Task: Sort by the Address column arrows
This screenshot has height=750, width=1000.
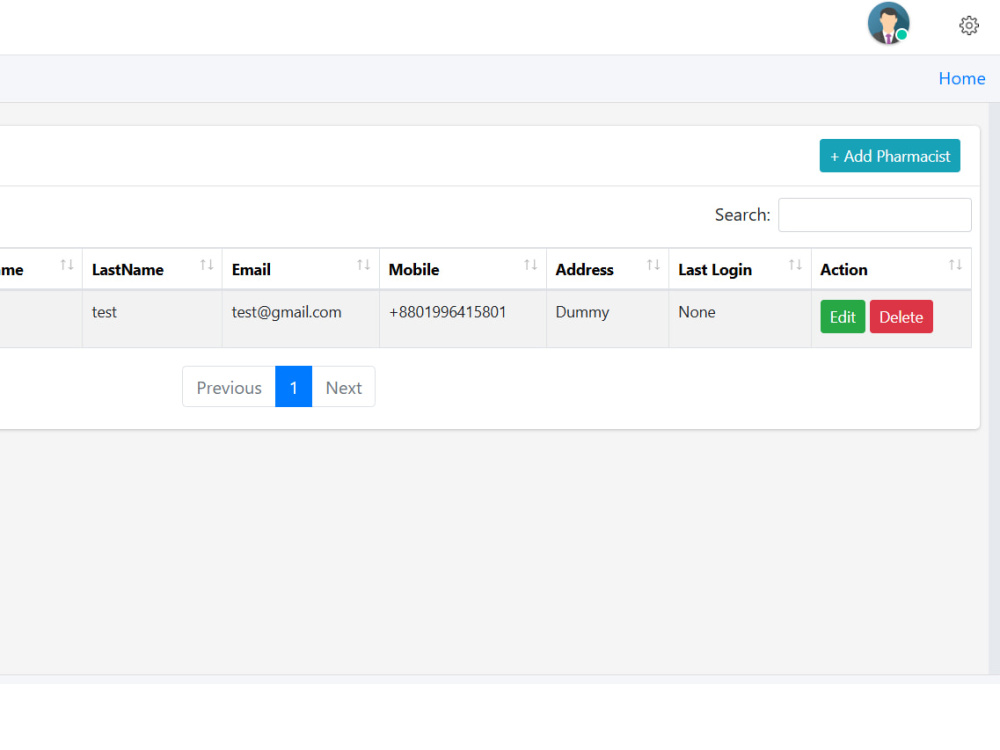Action: click(653, 265)
